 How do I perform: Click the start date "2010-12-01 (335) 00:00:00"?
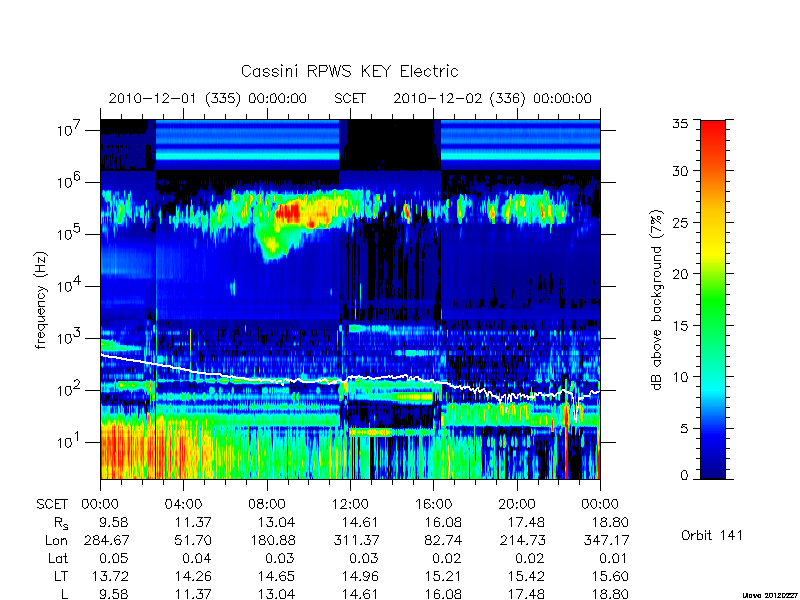(x=208, y=98)
